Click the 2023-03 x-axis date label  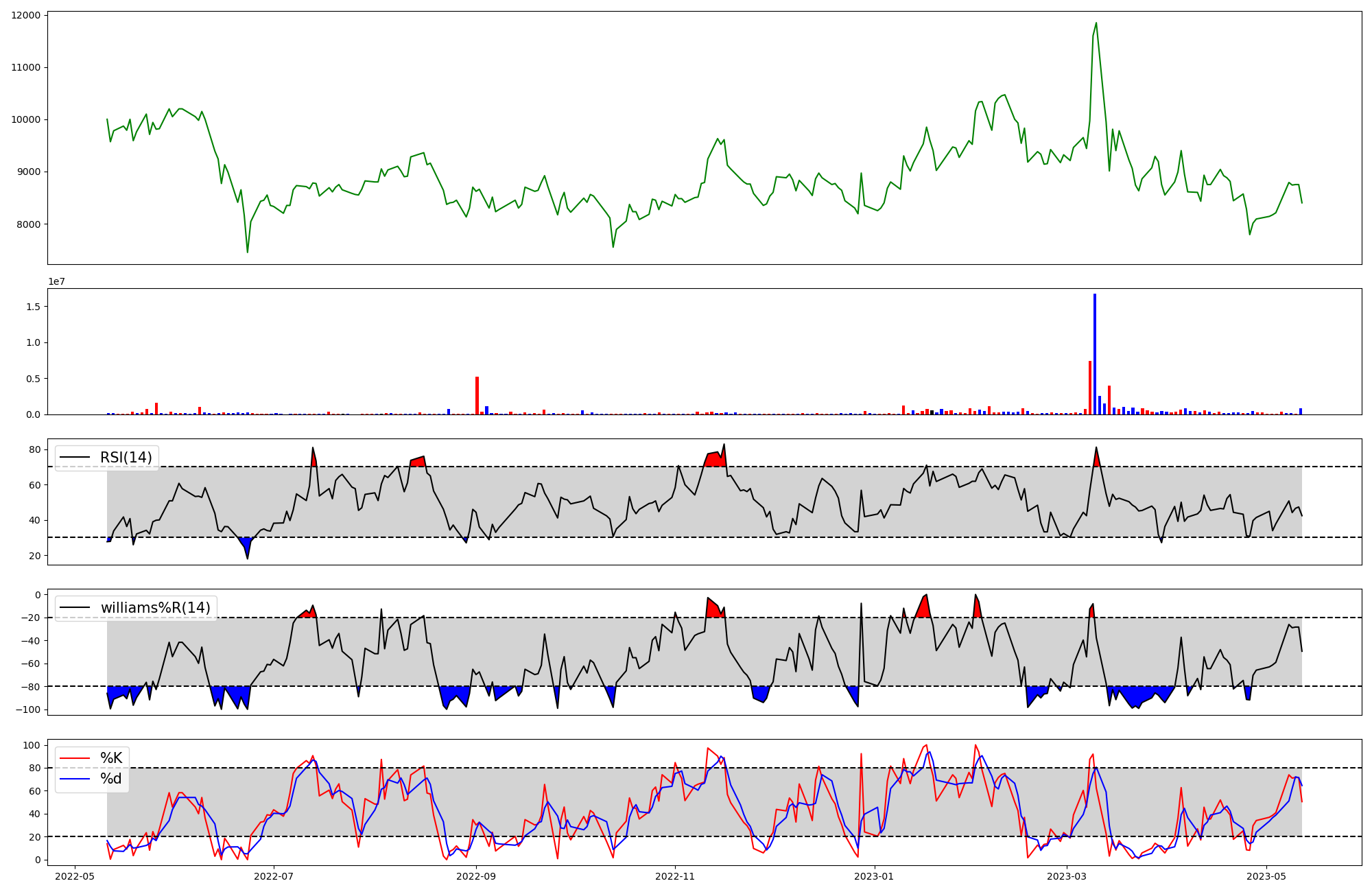(1067, 876)
